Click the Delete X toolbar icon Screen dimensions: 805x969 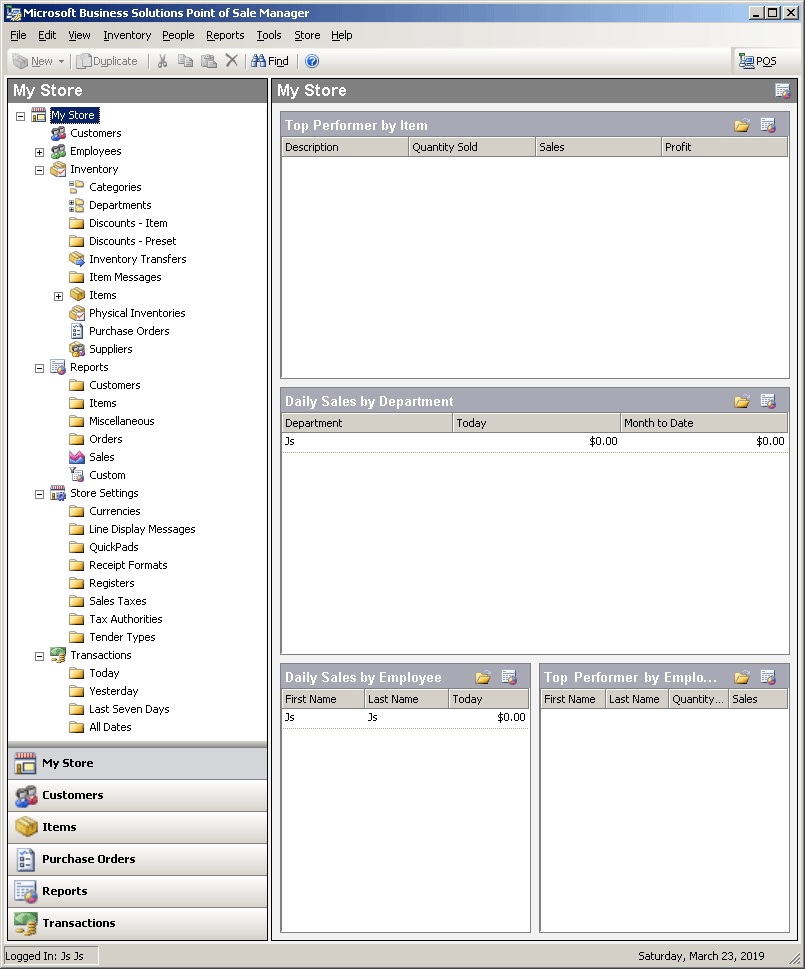pyautogui.click(x=232, y=61)
